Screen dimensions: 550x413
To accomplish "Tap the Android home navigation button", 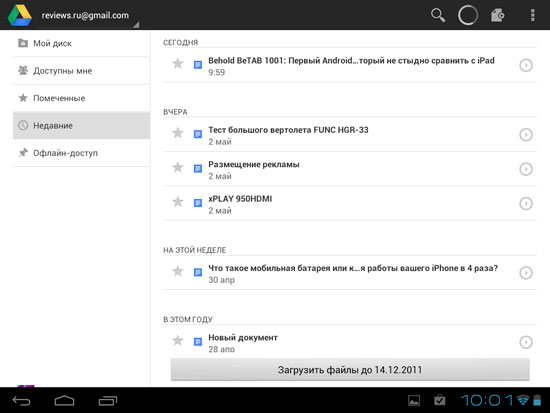I will pyautogui.click(x=65, y=400).
